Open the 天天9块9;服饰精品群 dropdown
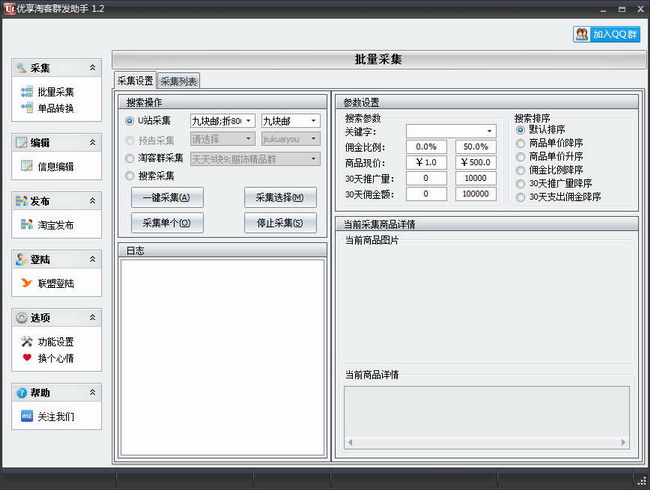 click(313, 159)
